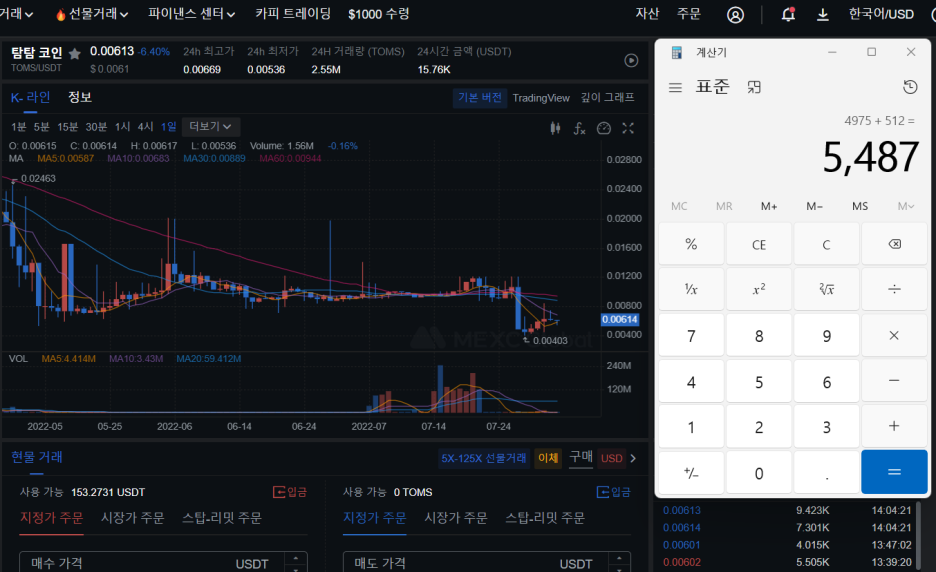Screen dimensions: 936x572
Task: Select the 5분 timeframe
Action: pyautogui.click(x=41, y=127)
